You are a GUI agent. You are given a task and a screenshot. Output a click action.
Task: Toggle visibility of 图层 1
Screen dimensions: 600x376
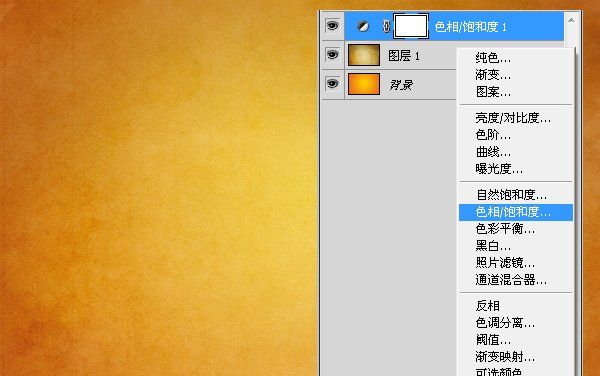click(x=332, y=55)
